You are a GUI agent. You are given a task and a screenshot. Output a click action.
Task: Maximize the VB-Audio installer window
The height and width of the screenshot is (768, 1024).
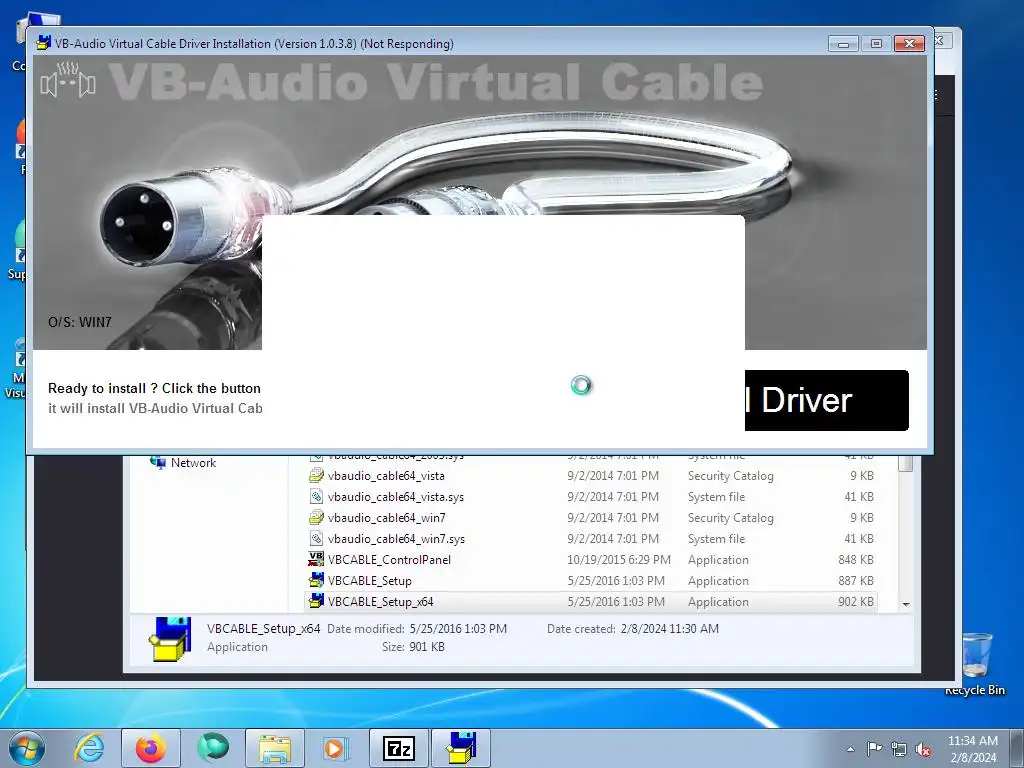pos(876,44)
